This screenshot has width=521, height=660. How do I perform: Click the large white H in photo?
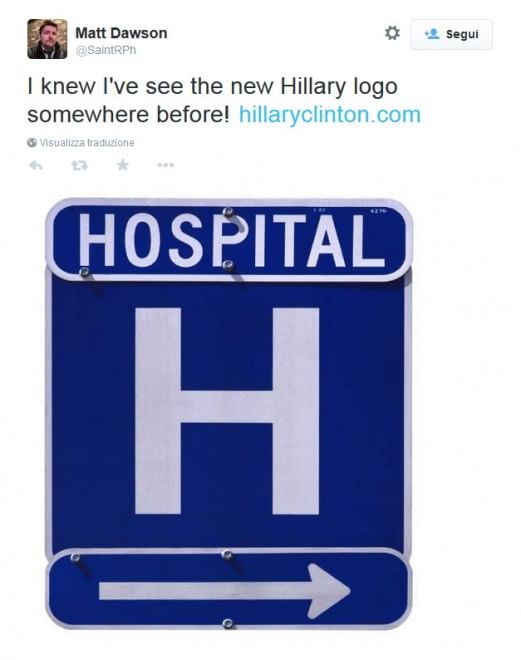[x=227, y=411]
